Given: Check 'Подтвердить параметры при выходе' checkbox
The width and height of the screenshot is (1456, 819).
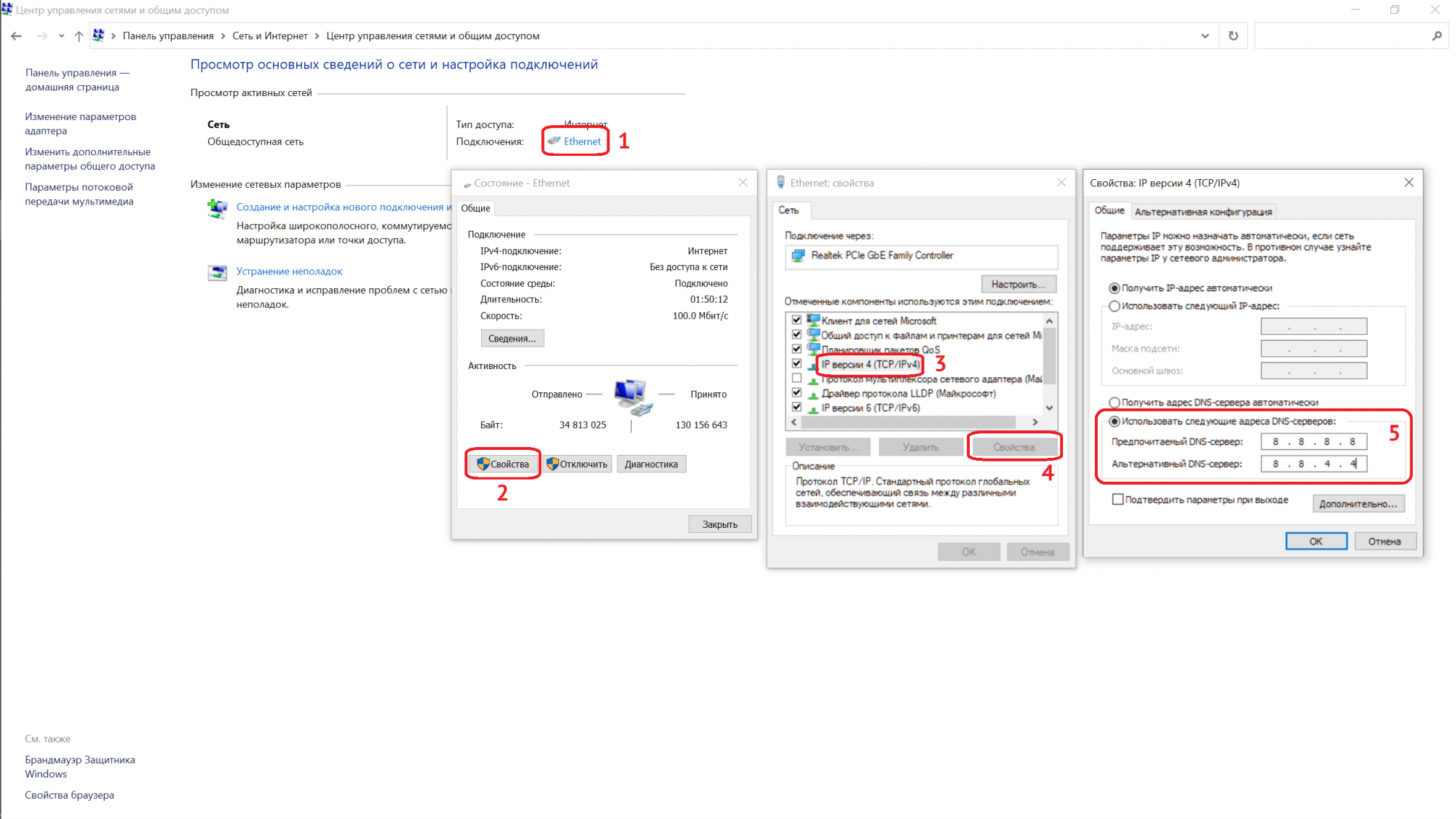Looking at the screenshot, I should [1117, 499].
